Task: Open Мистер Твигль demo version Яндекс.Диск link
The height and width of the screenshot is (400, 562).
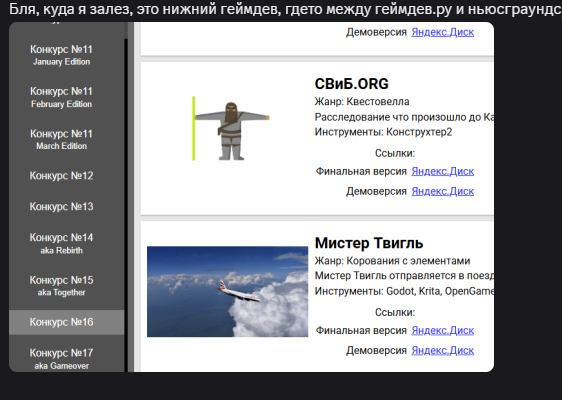Action: 443,351
